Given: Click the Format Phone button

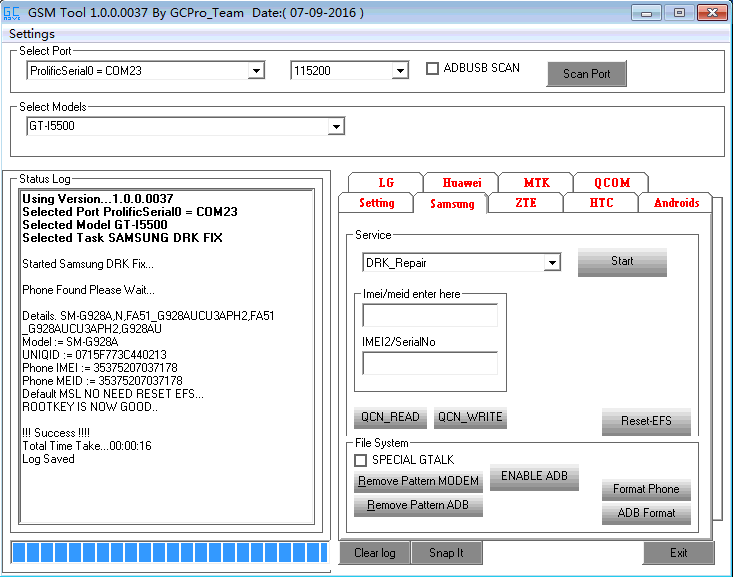Looking at the screenshot, I should (x=646, y=489).
